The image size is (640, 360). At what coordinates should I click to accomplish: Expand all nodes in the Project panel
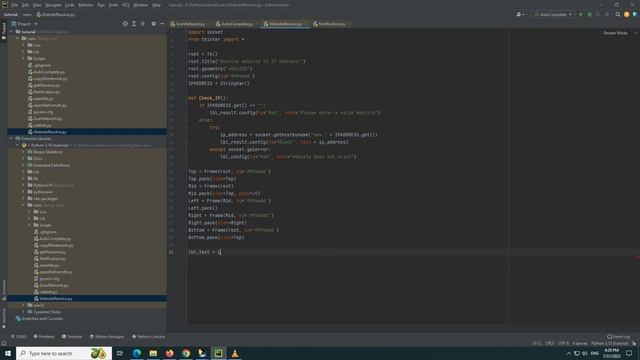tap(134, 24)
